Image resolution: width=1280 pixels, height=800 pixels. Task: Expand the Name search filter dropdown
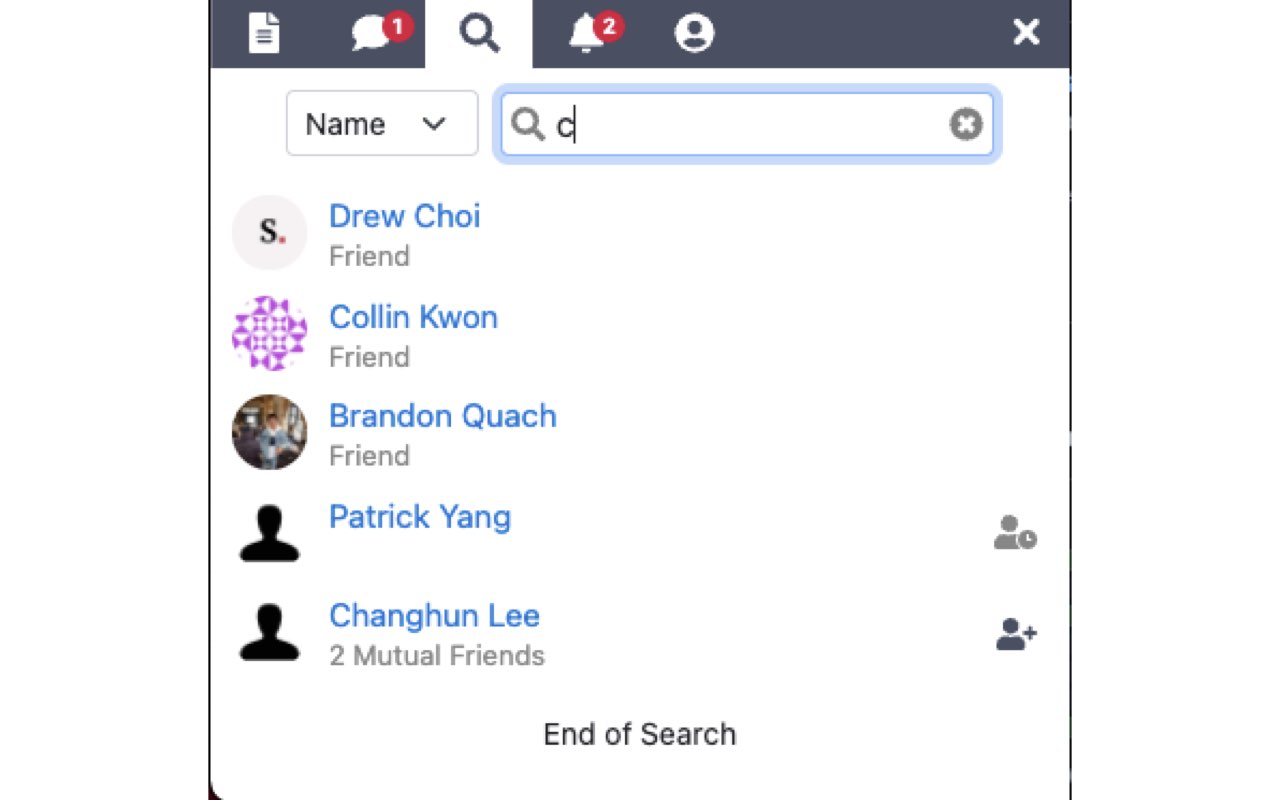pyautogui.click(x=382, y=123)
